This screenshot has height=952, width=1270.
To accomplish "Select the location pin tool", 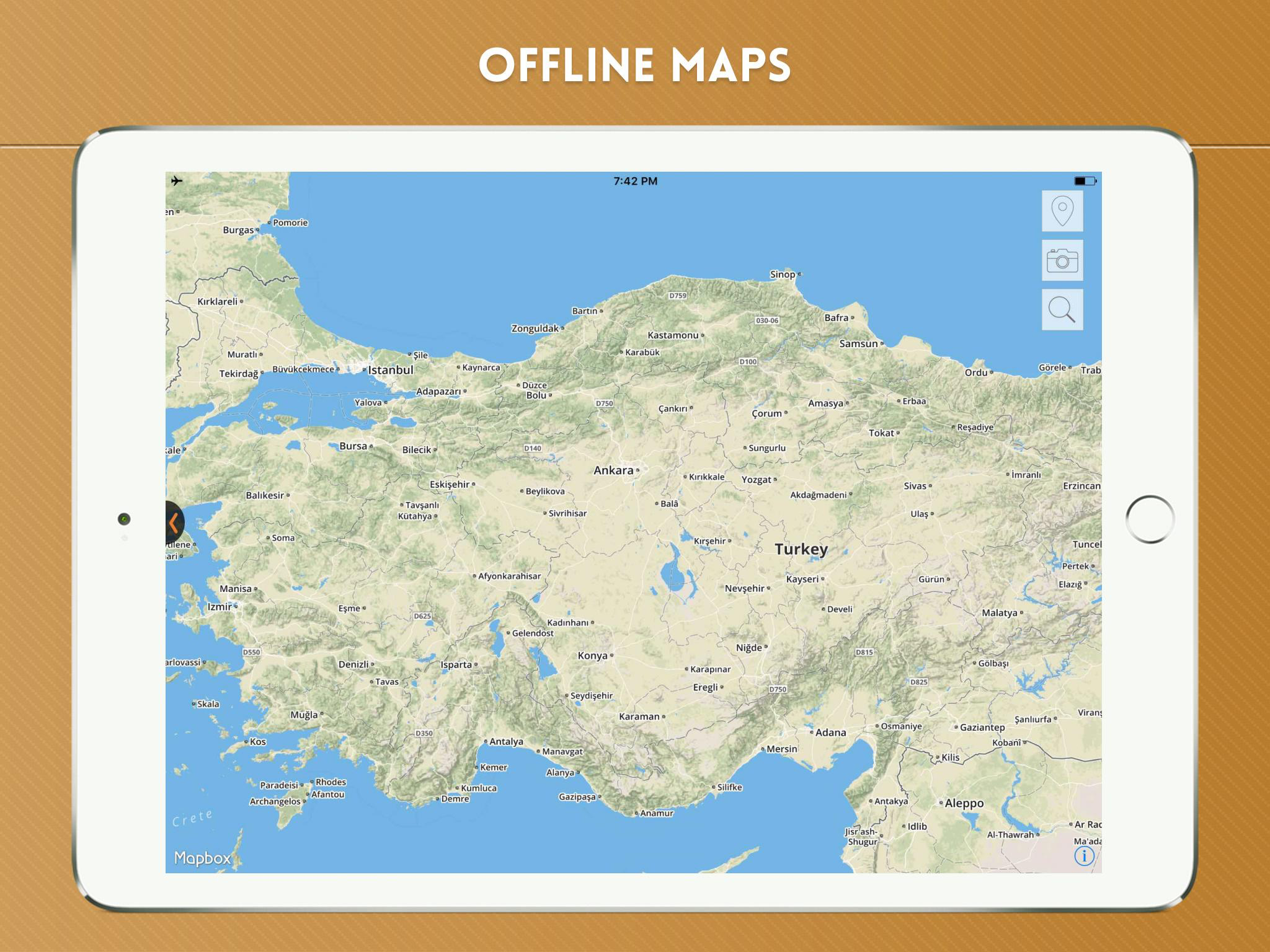I will click(x=1063, y=210).
